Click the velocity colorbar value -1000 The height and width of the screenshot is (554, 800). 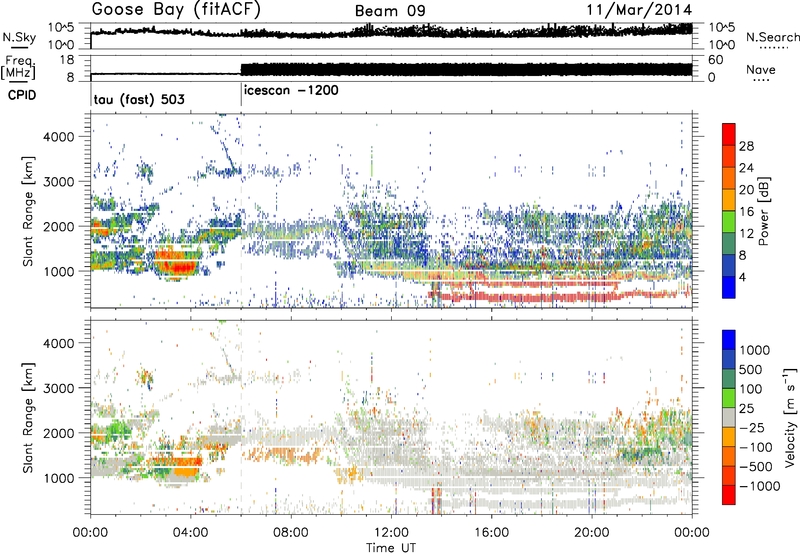(x=760, y=486)
